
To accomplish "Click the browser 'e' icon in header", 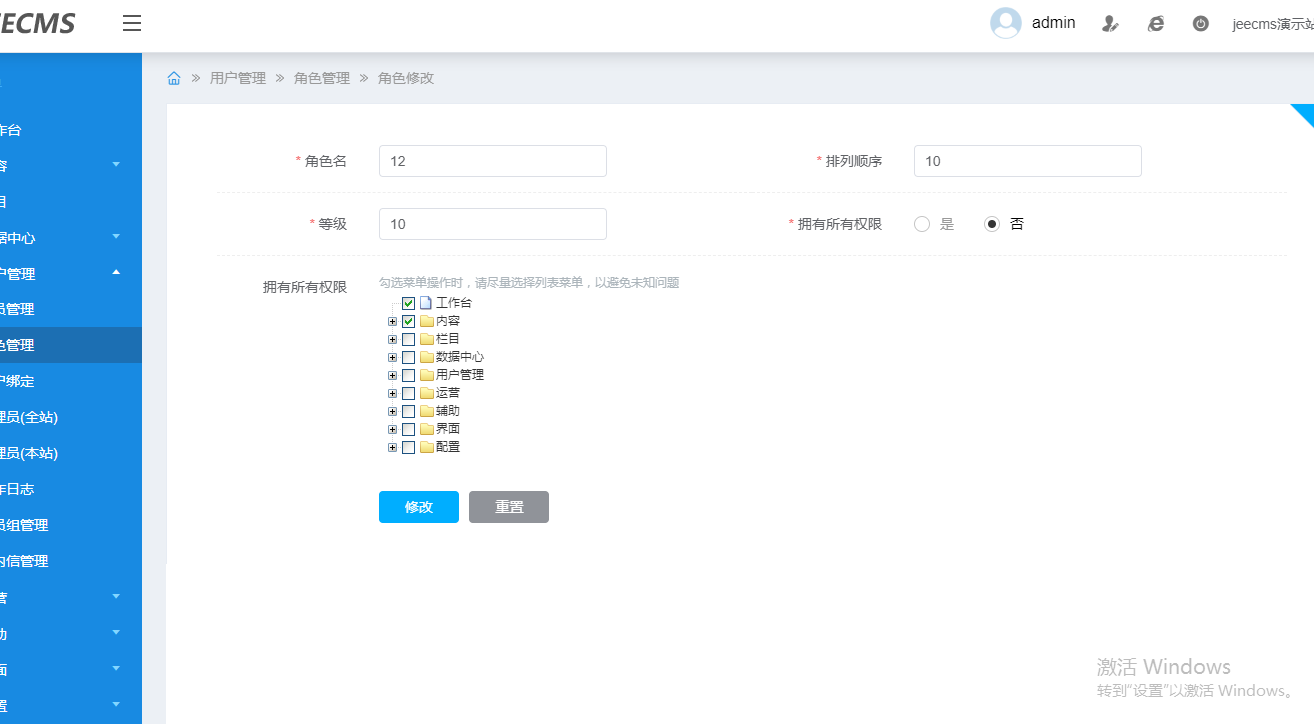I will [x=1155, y=23].
